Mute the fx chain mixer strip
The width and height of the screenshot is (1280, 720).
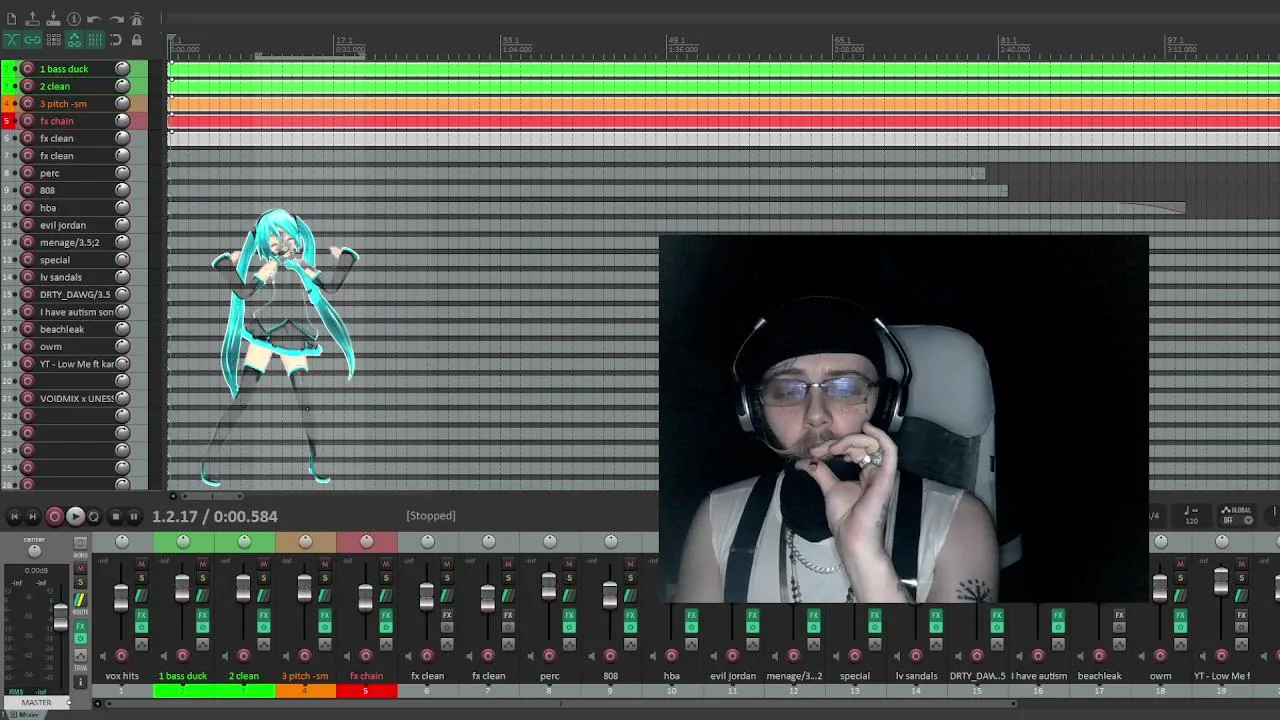tap(385, 564)
